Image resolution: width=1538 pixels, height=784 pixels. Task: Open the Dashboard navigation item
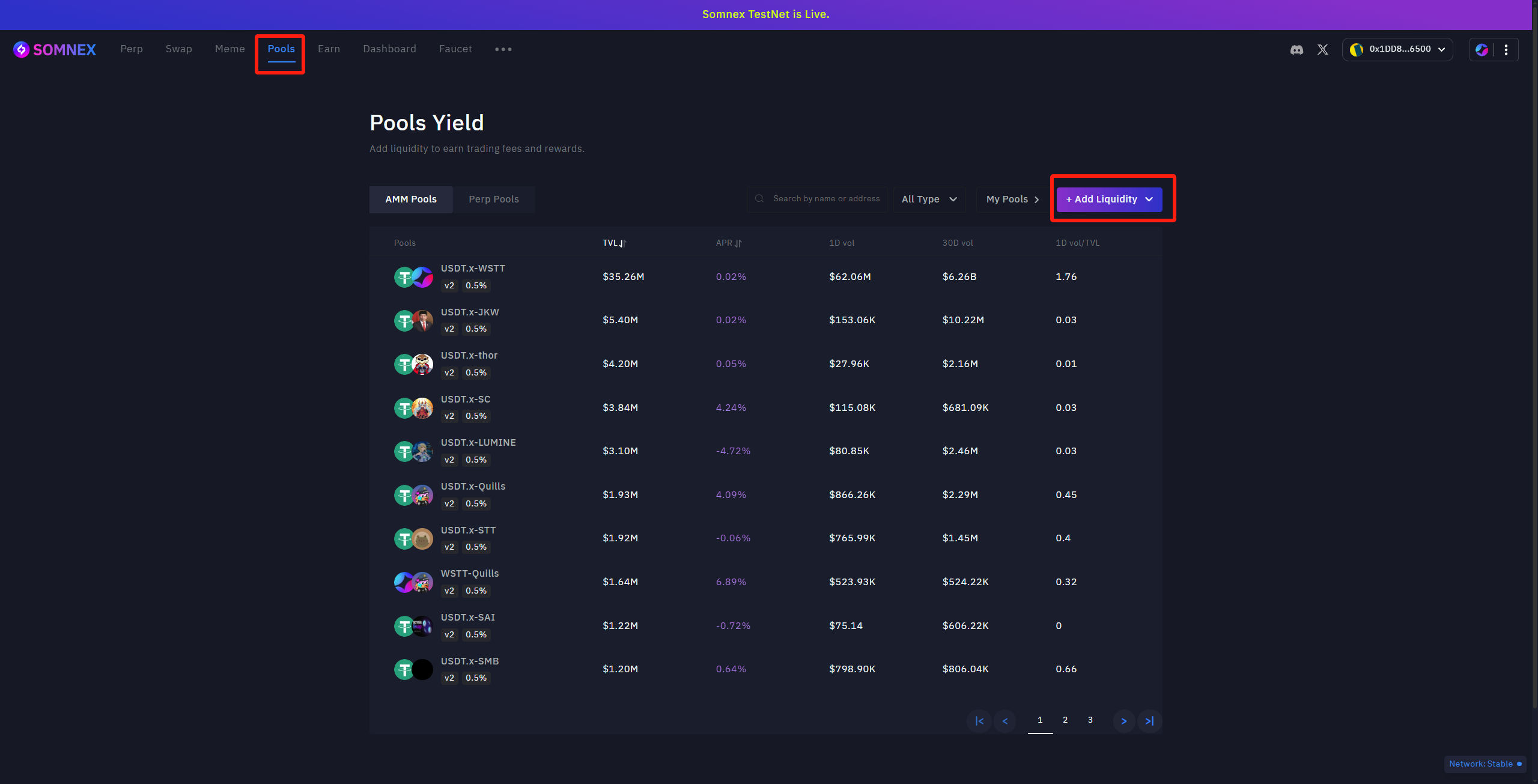[389, 49]
